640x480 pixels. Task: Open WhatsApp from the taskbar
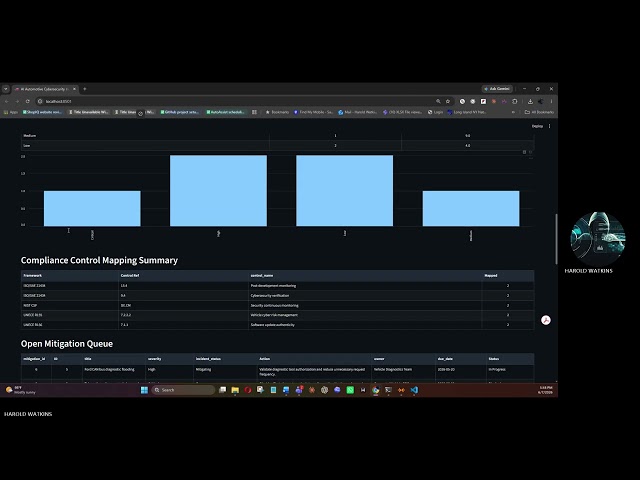coord(350,390)
